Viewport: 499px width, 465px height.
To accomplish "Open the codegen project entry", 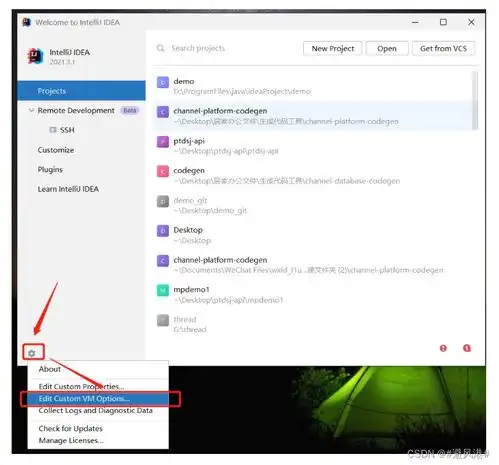I will click(313, 175).
